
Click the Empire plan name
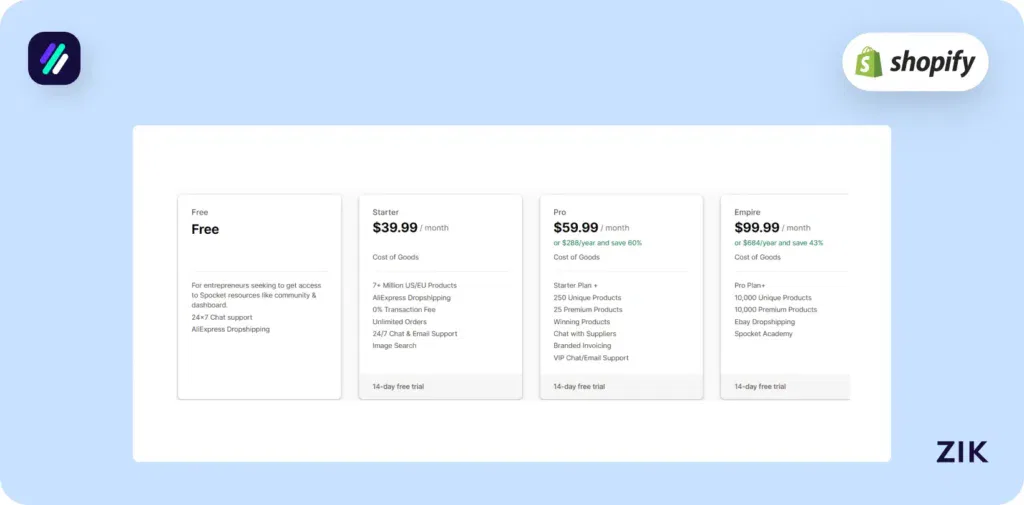click(747, 212)
